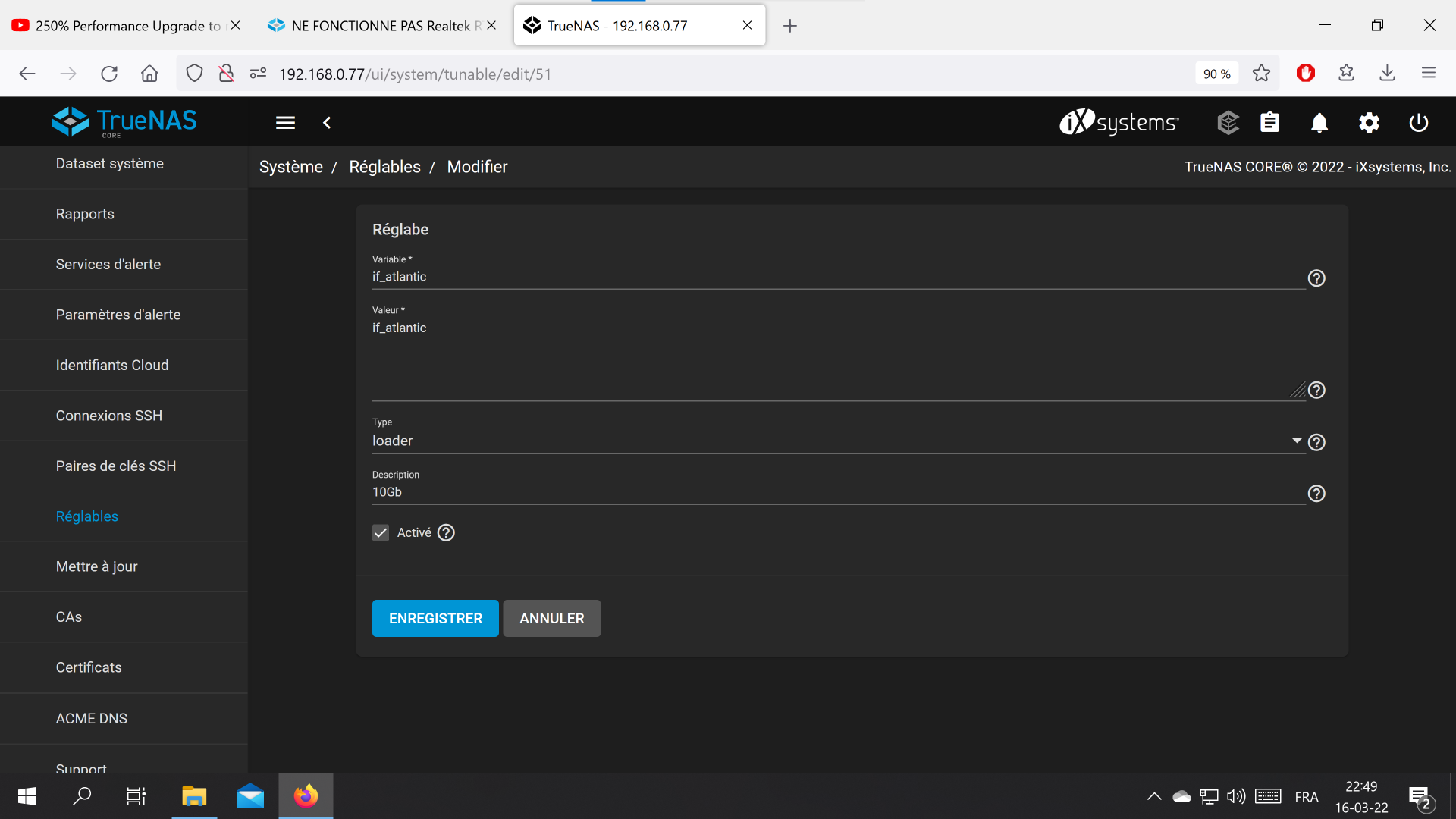Image resolution: width=1456 pixels, height=819 pixels.
Task: Click into the Description input field
Action: (x=838, y=492)
